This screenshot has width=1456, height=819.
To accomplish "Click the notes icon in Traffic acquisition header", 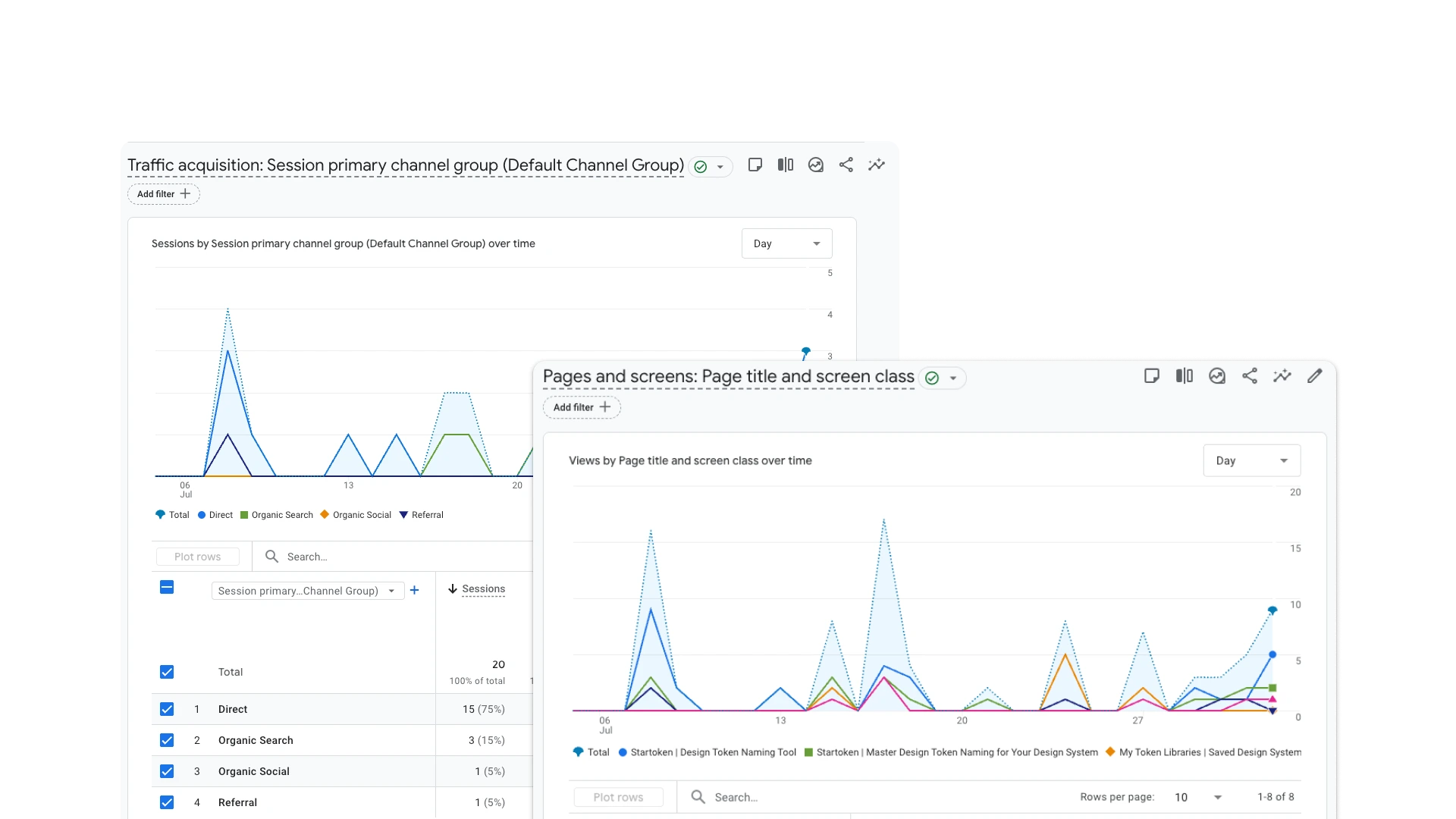I will coord(755,165).
